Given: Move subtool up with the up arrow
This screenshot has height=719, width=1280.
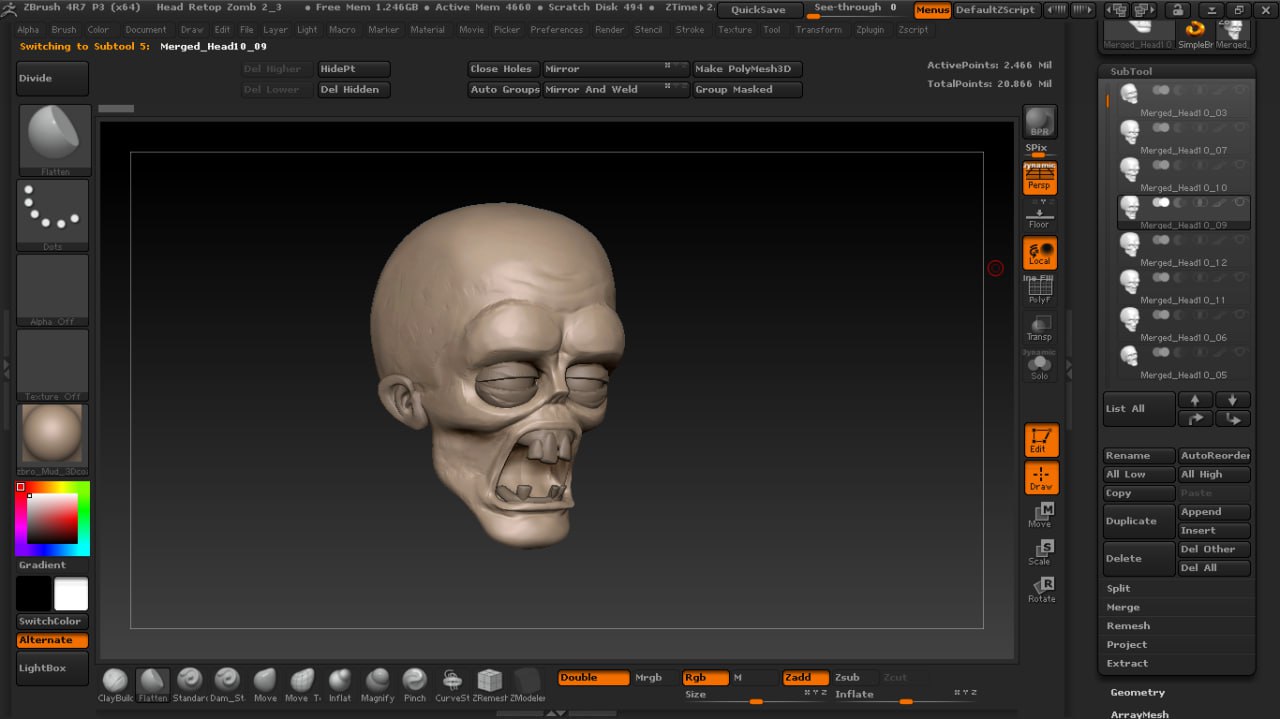Looking at the screenshot, I should tap(1195, 400).
